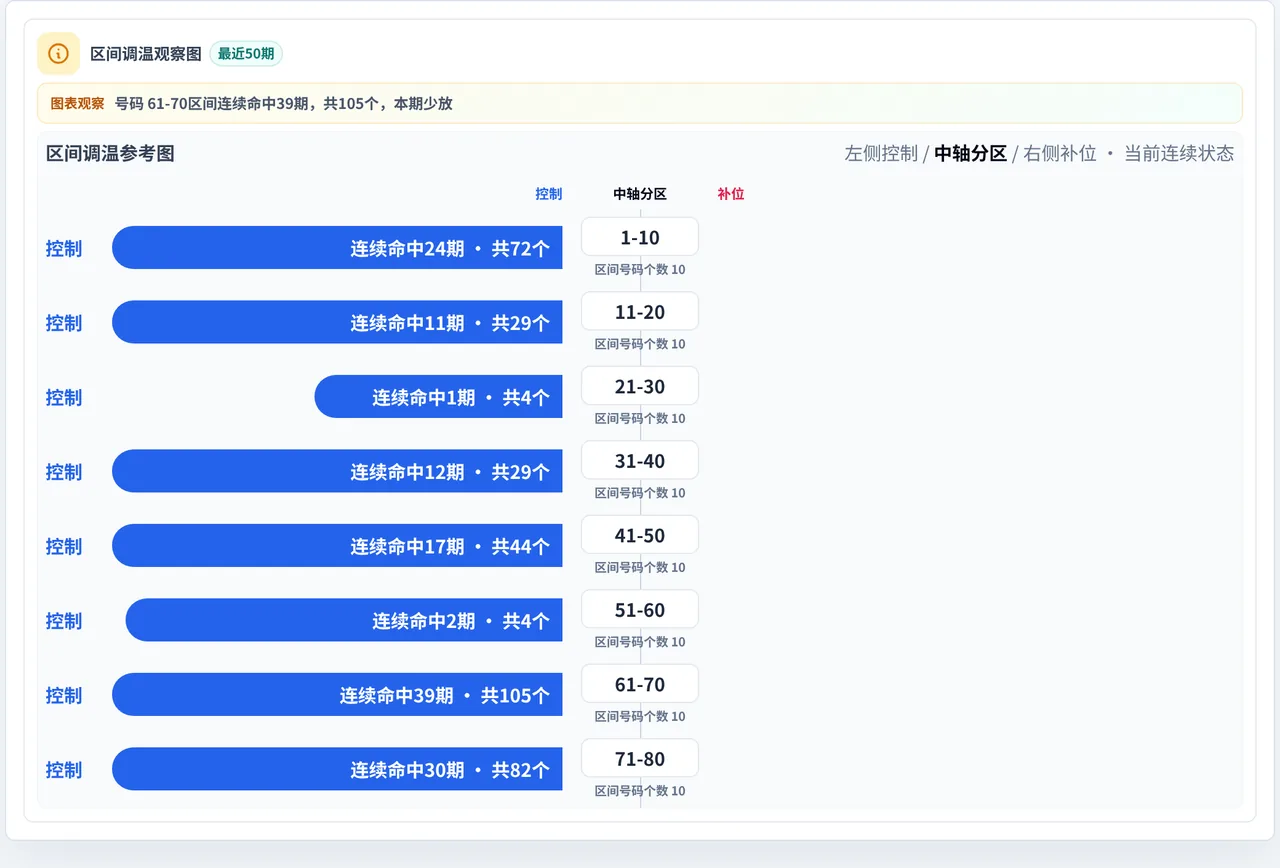Click the 控制 label in the 21-30 row
The height and width of the screenshot is (868, 1280).
point(64,397)
